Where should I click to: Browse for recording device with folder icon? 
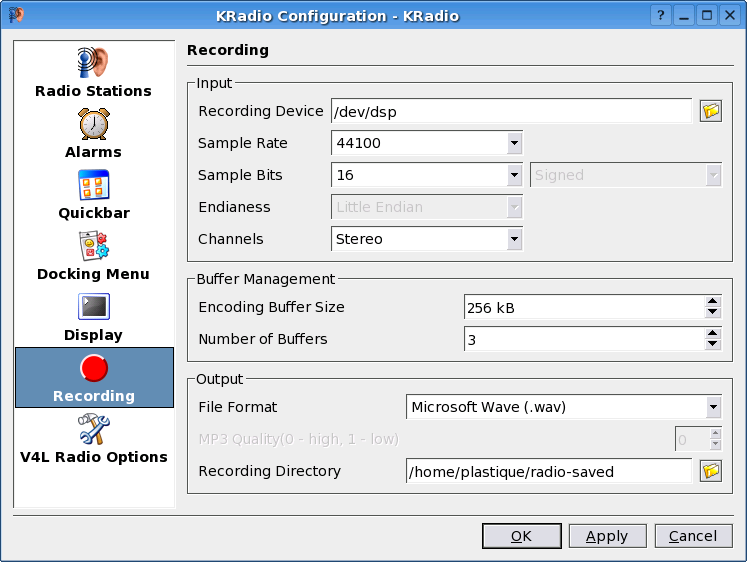(711, 111)
